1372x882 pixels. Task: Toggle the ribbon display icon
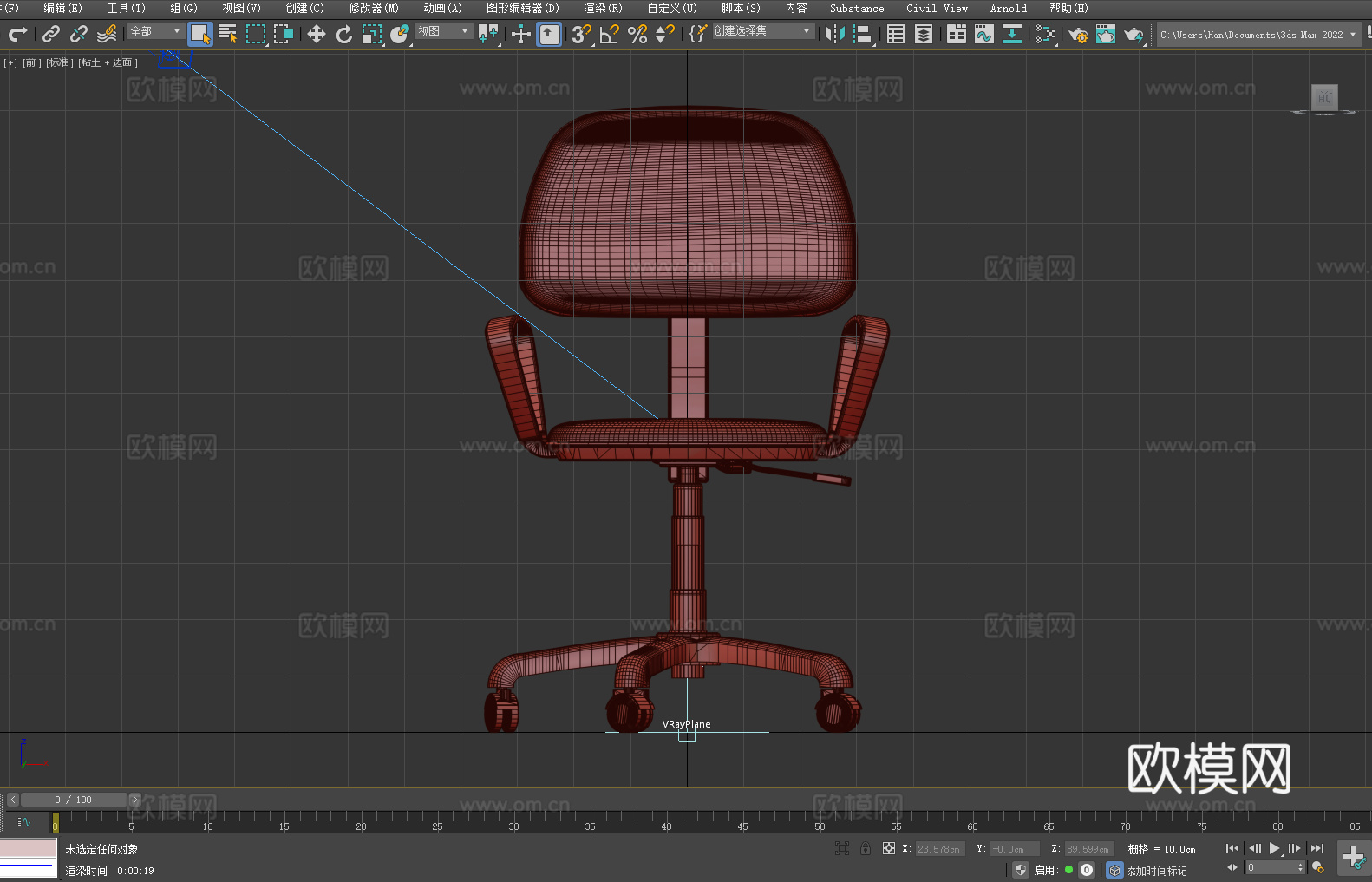click(x=957, y=34)
